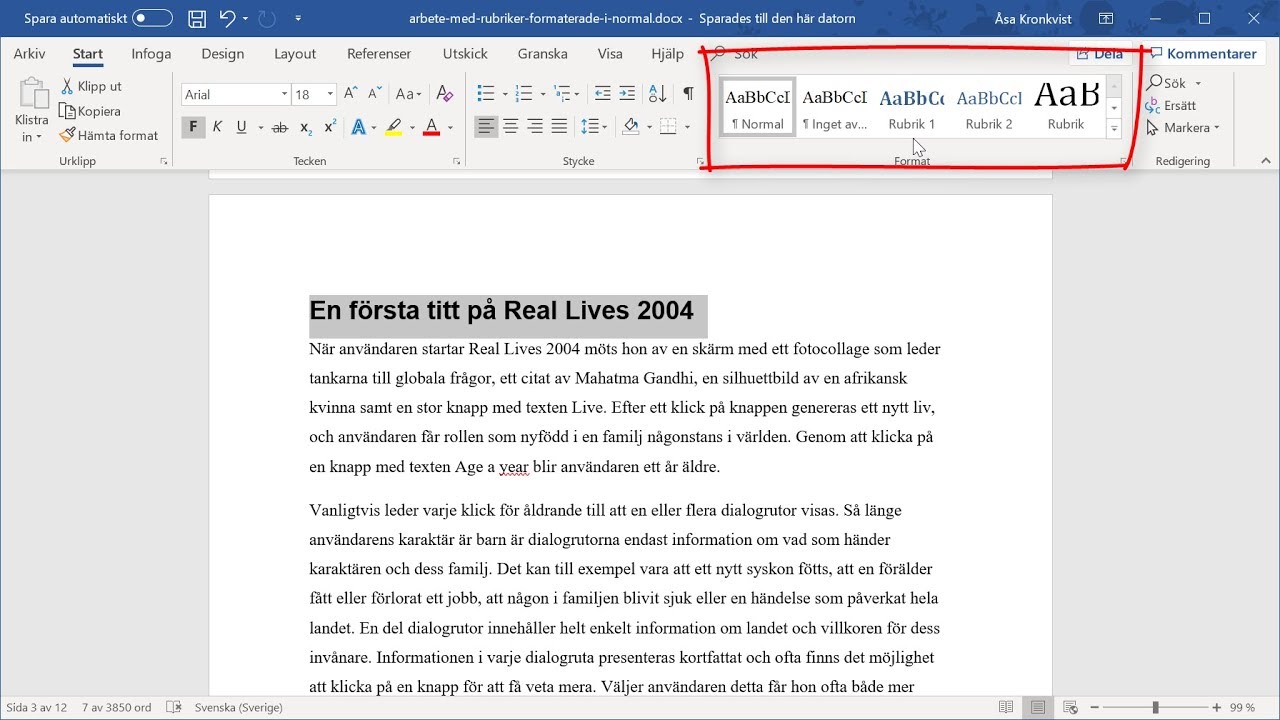Image resolution: width=1280 pixels, height=720 pixels.
Task: Click Kopiera (copy)
Action: click(x=90, y=111)
